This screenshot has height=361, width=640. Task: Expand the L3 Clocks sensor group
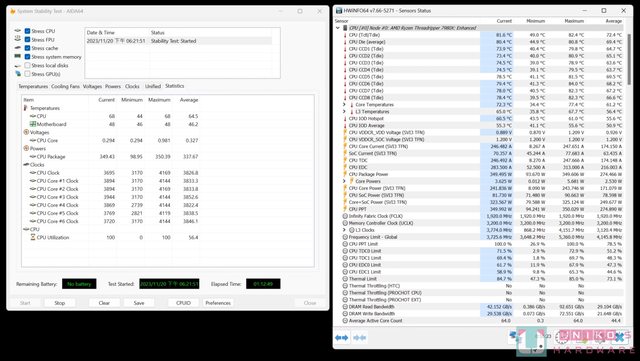pos(344,230)
